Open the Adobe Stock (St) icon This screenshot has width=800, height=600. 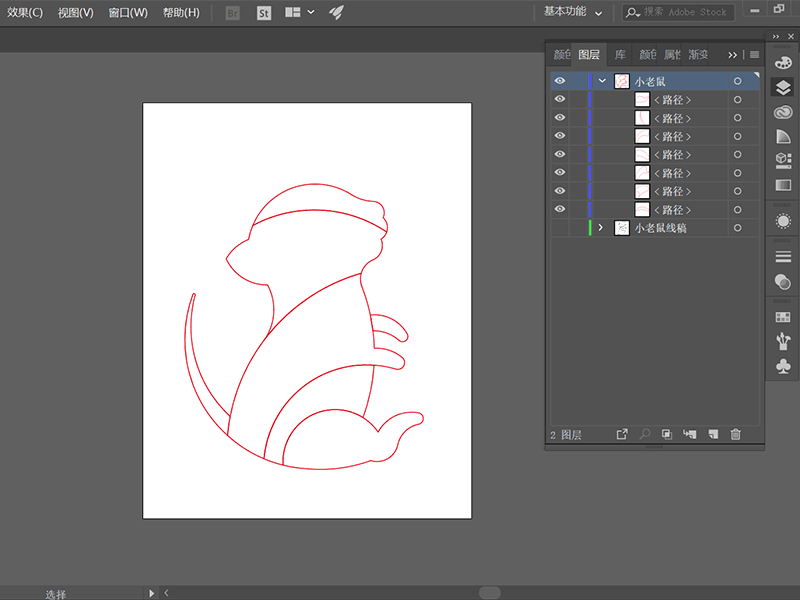pyautogui.click(x=263, y=13)
